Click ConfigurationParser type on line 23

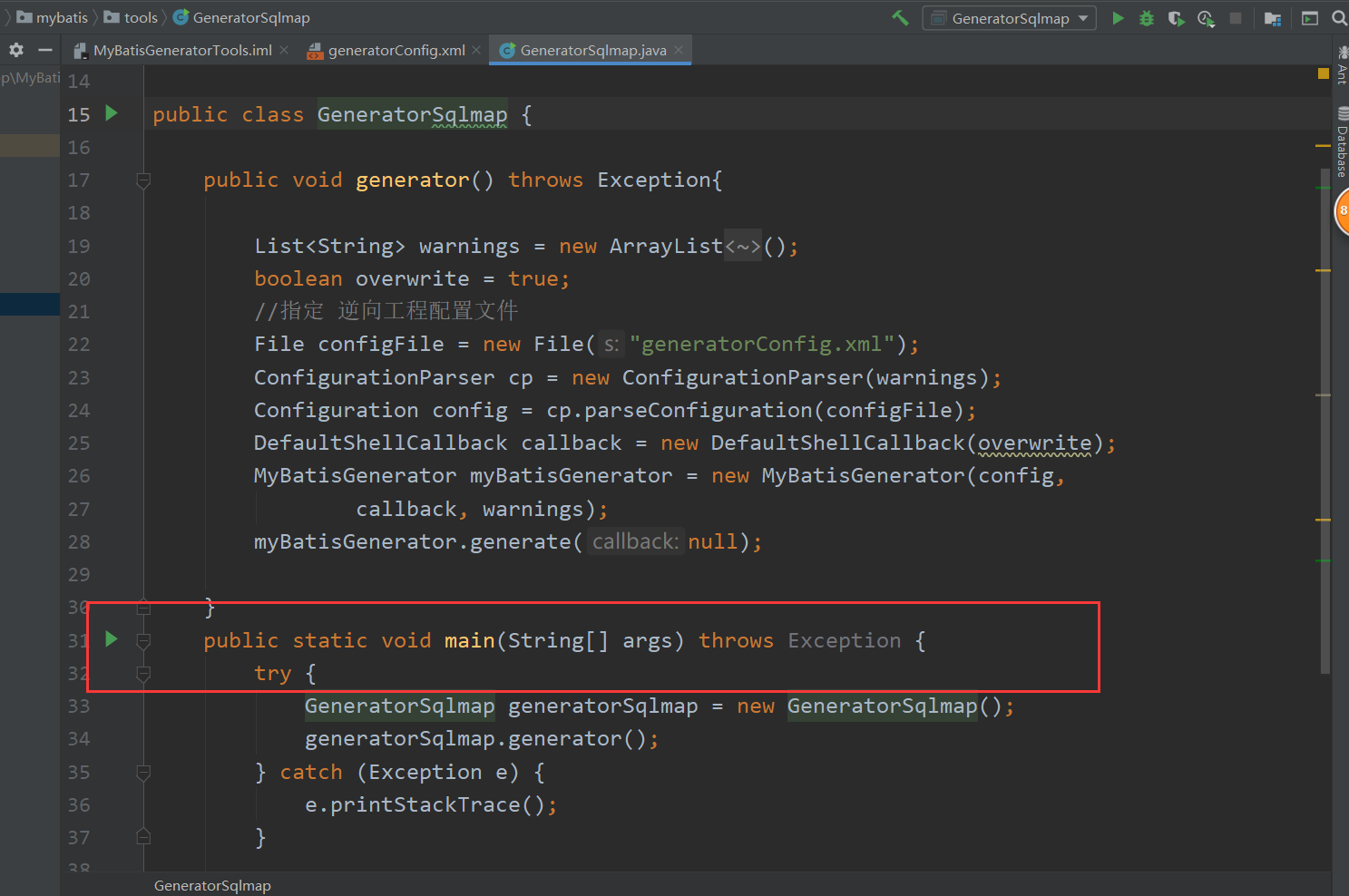[x=374, y=377]
